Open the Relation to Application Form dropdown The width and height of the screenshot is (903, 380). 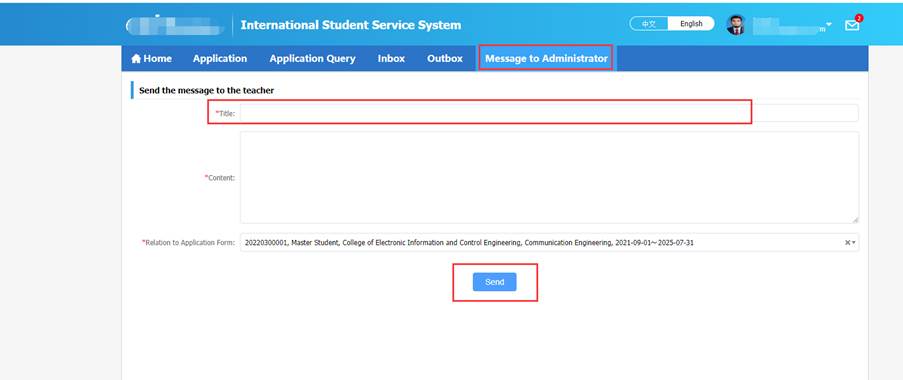click(549, 243)
